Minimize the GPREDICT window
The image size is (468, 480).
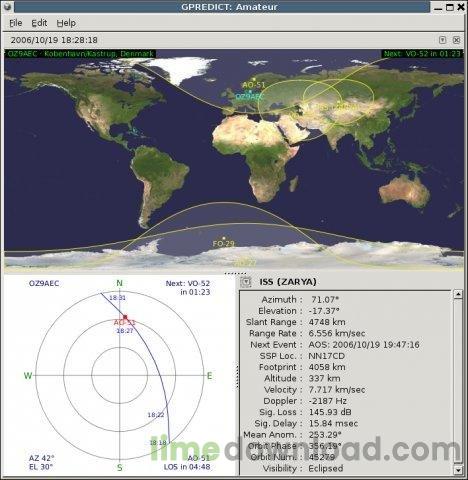pos(438,7)
